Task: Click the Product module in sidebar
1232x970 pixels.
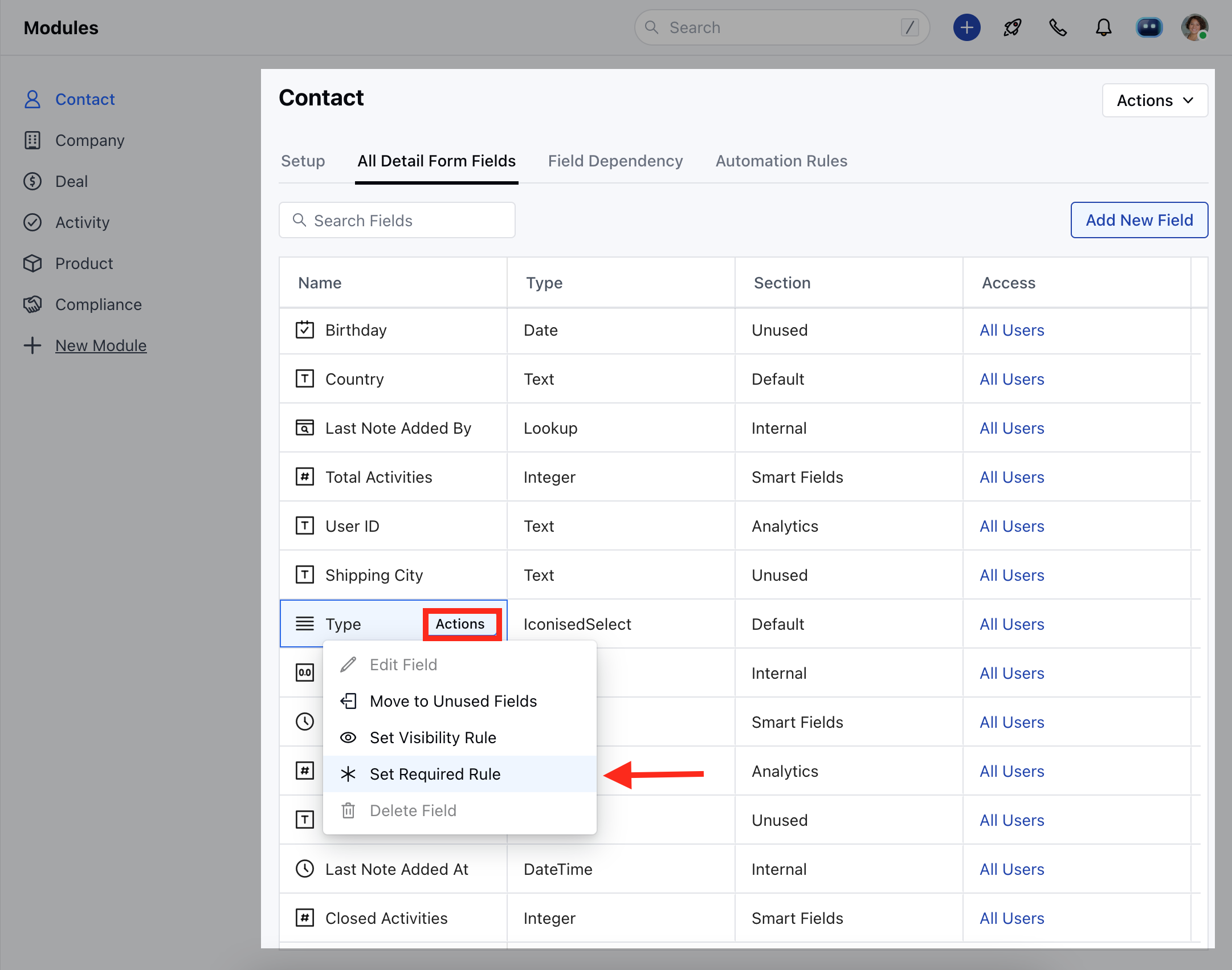Action: (x=84, y=263)
